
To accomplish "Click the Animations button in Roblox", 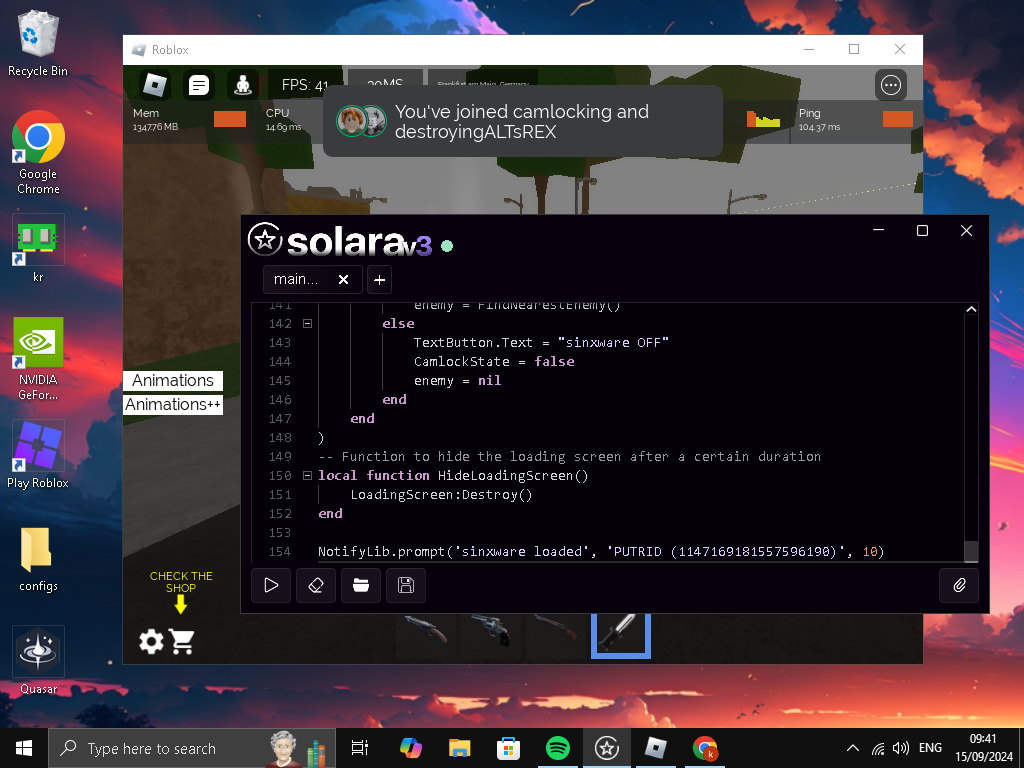I will 173,381.
